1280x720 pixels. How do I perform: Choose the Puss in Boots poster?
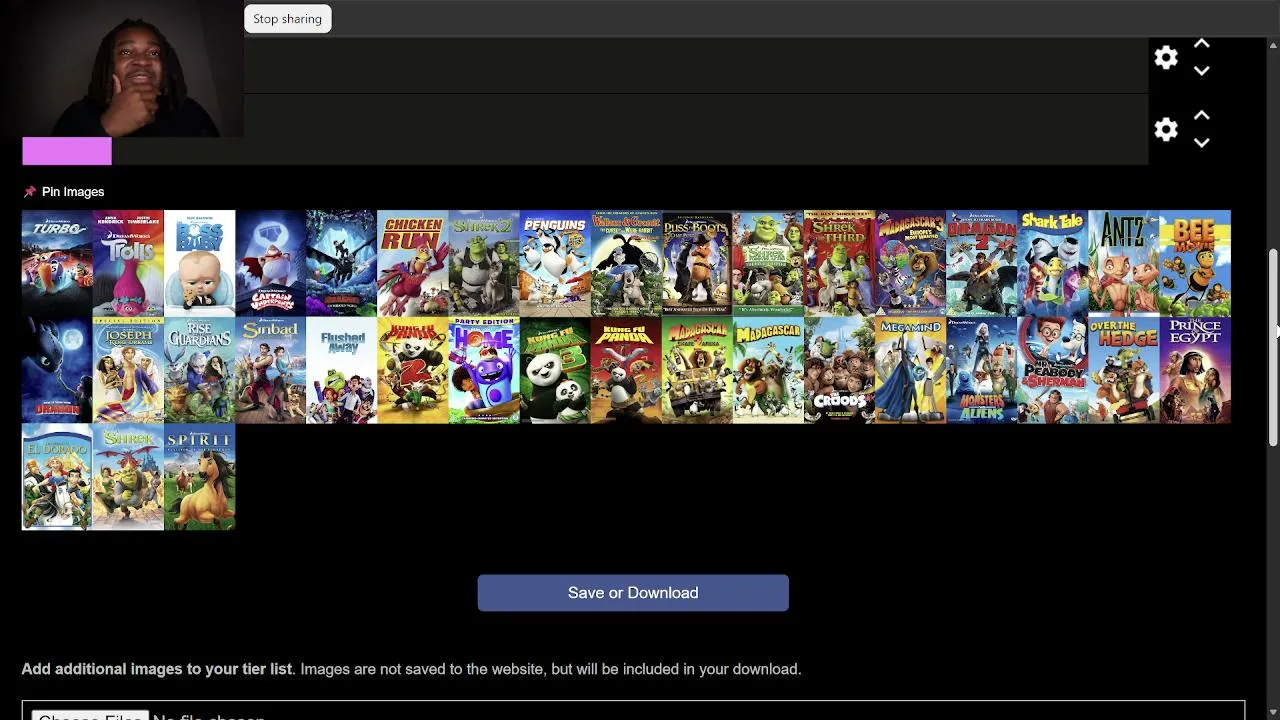[x=696, y=263]
